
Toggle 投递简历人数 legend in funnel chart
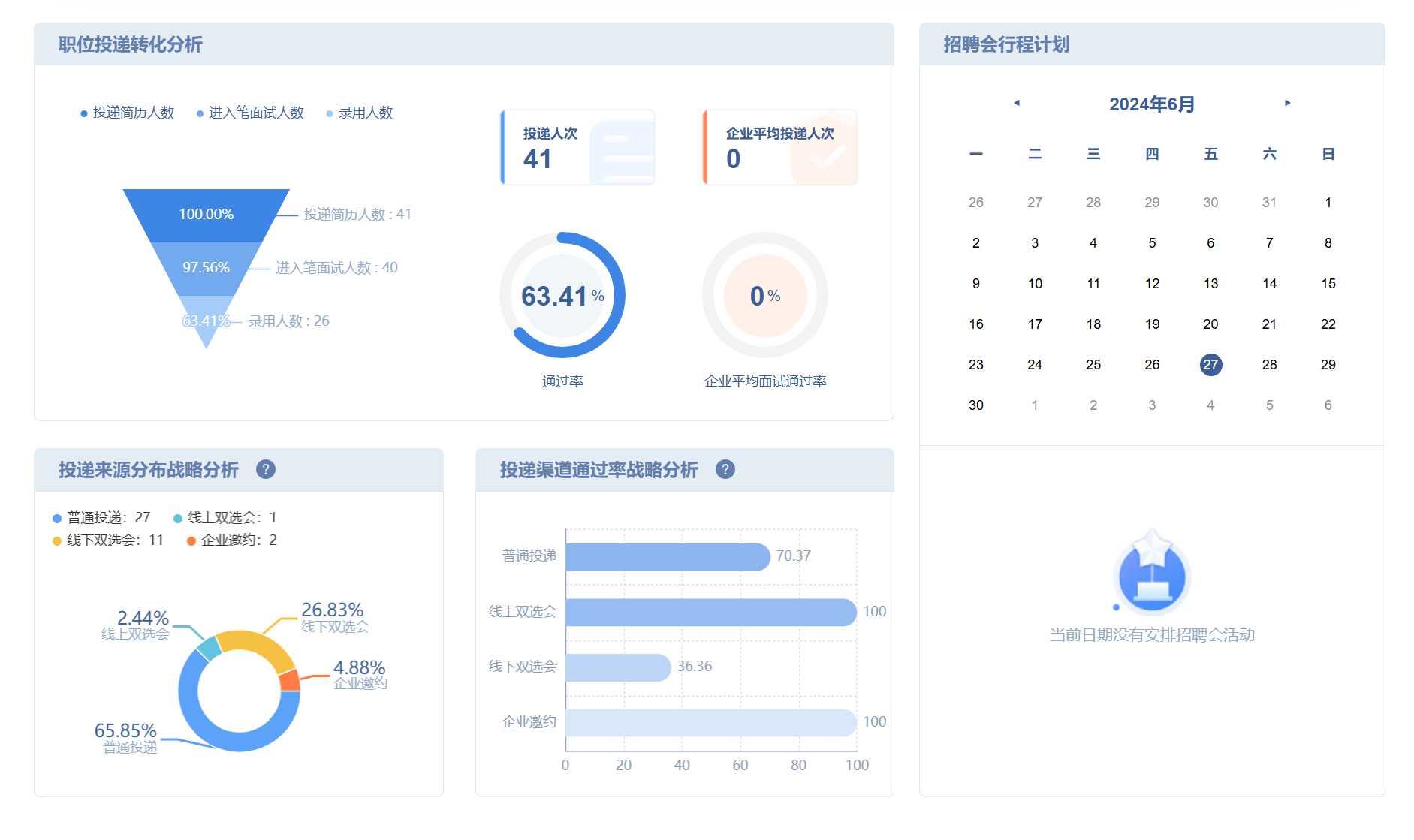coord(128,113)
